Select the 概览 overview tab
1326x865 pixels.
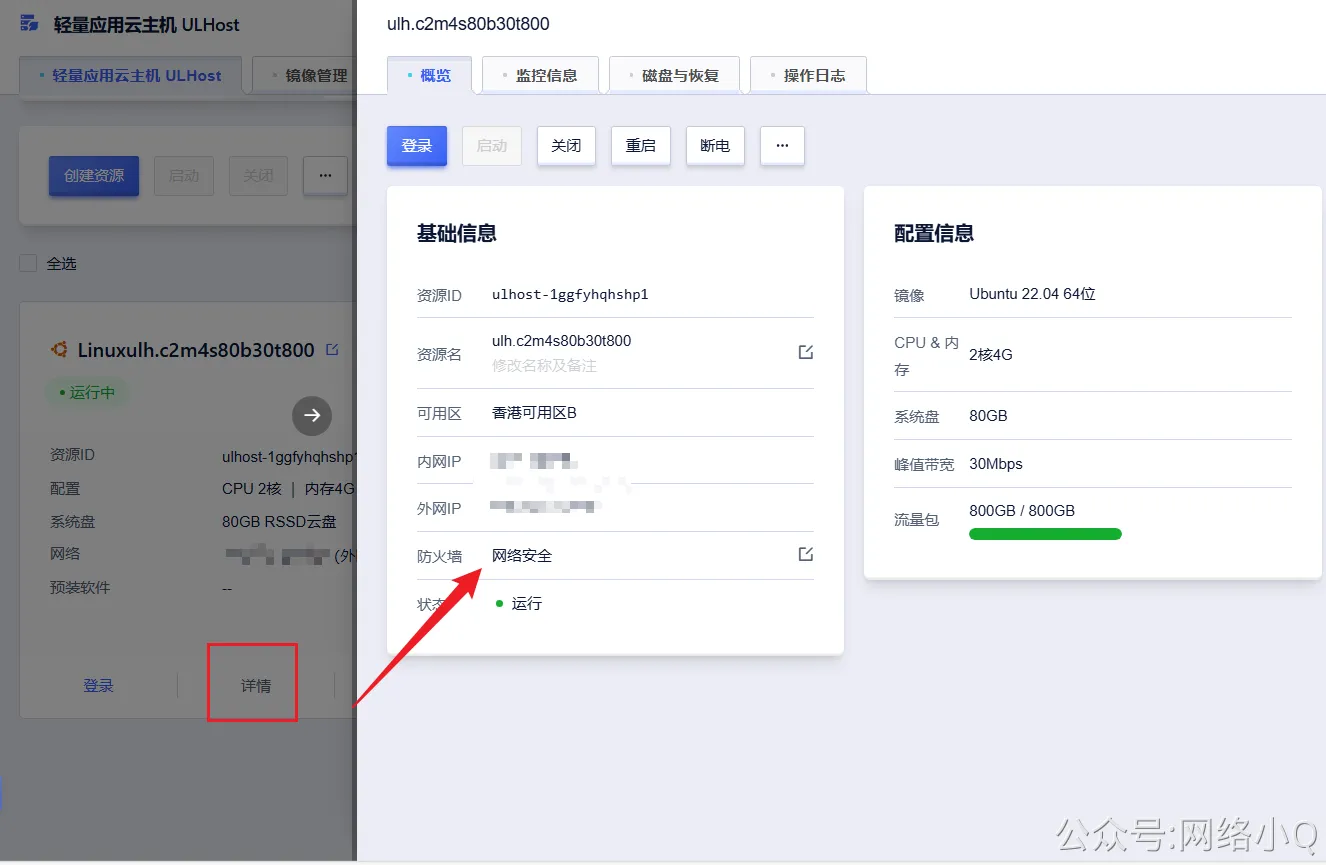click(x=429, y=74)
